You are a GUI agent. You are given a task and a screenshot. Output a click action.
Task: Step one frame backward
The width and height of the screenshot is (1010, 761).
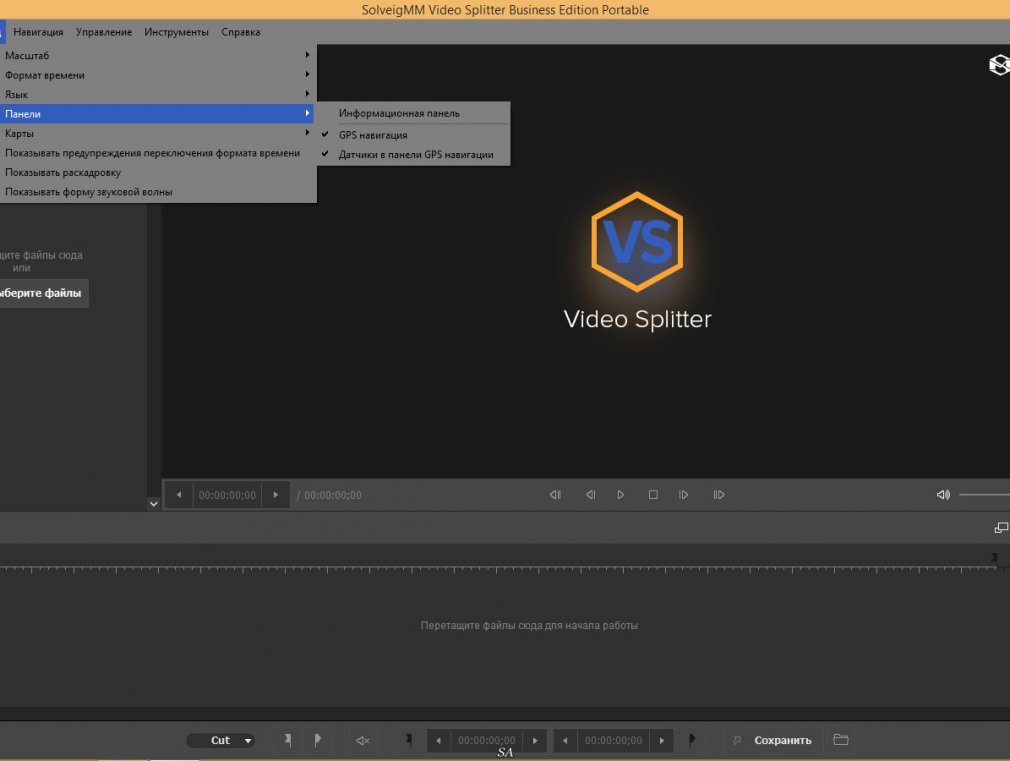pos(590,495)
